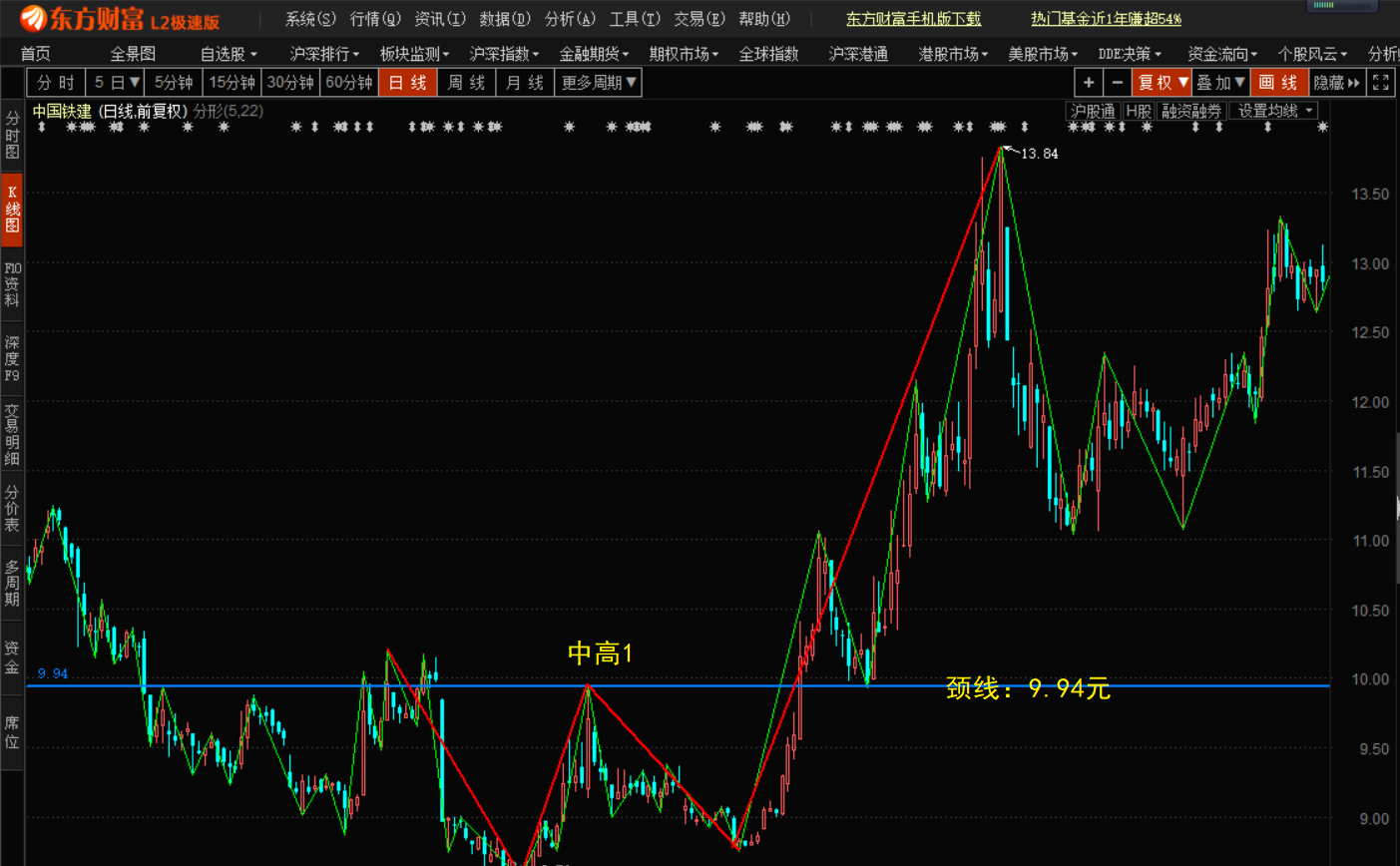Open the 叠加 overlay dropdown
The height and width of the screenshot is (866, 1400).
pos(1219,84)
